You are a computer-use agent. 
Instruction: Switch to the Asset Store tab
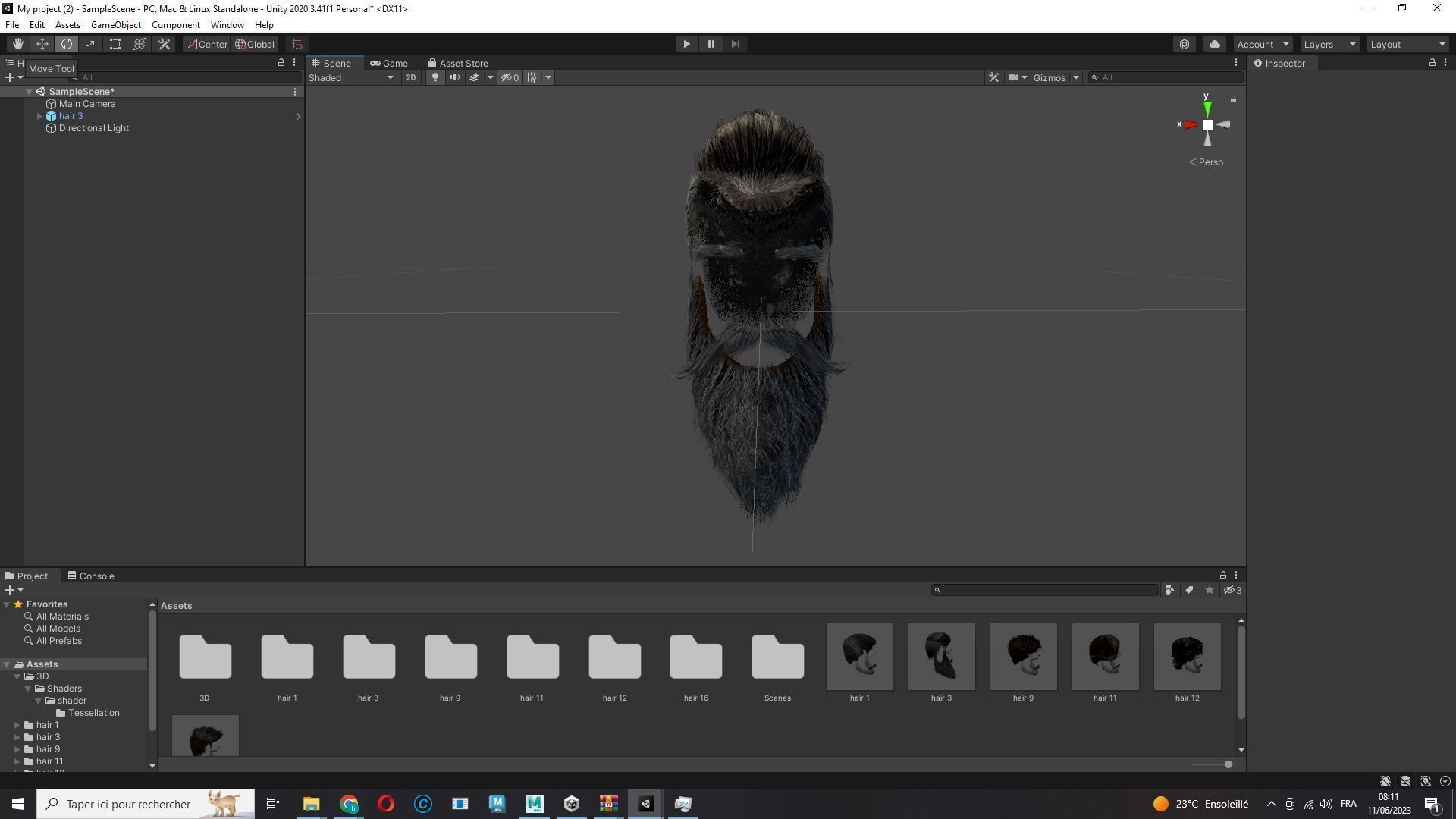click(458, 63)
